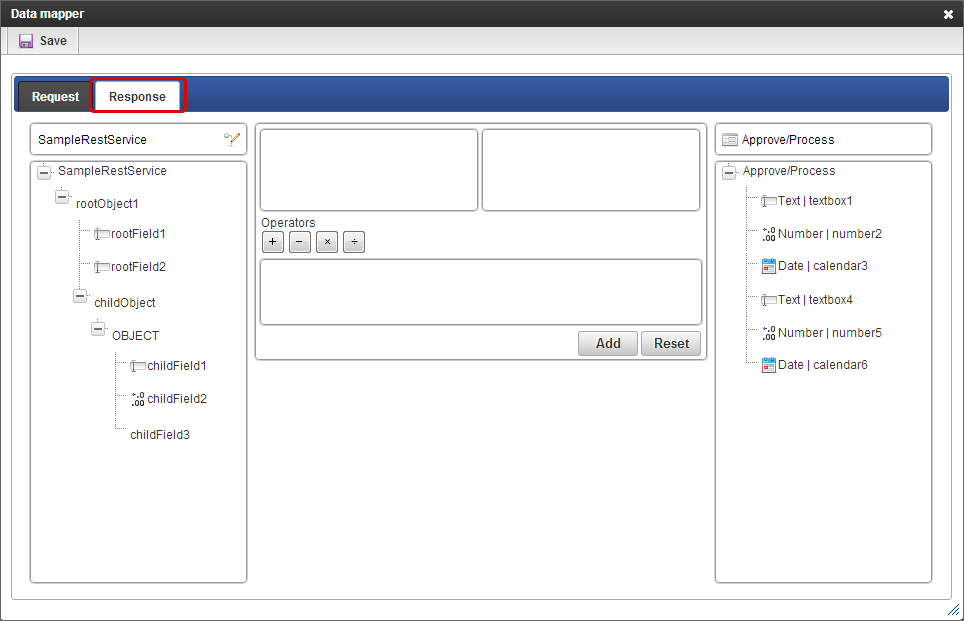Close the Data mapper dialog
964x621 pixels.
[948, 14]
